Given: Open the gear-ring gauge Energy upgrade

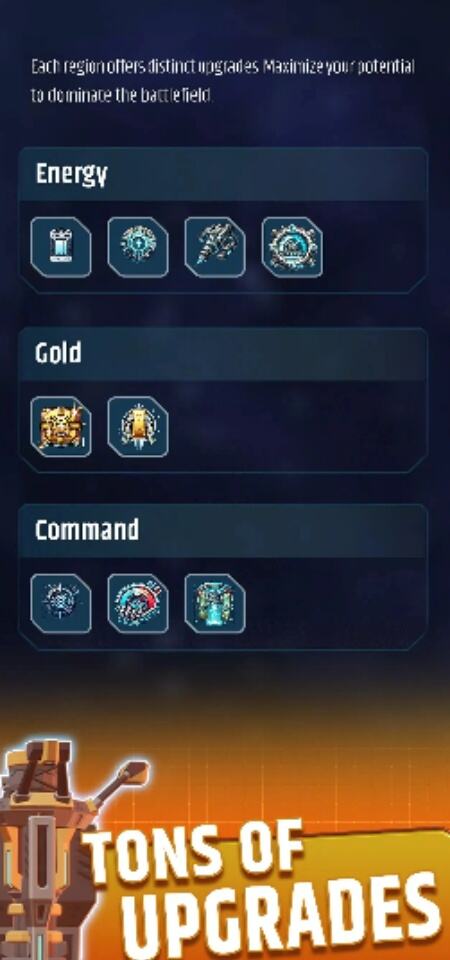Looking at the screenshot, I should pyautogui.click(x=292, y=247).
